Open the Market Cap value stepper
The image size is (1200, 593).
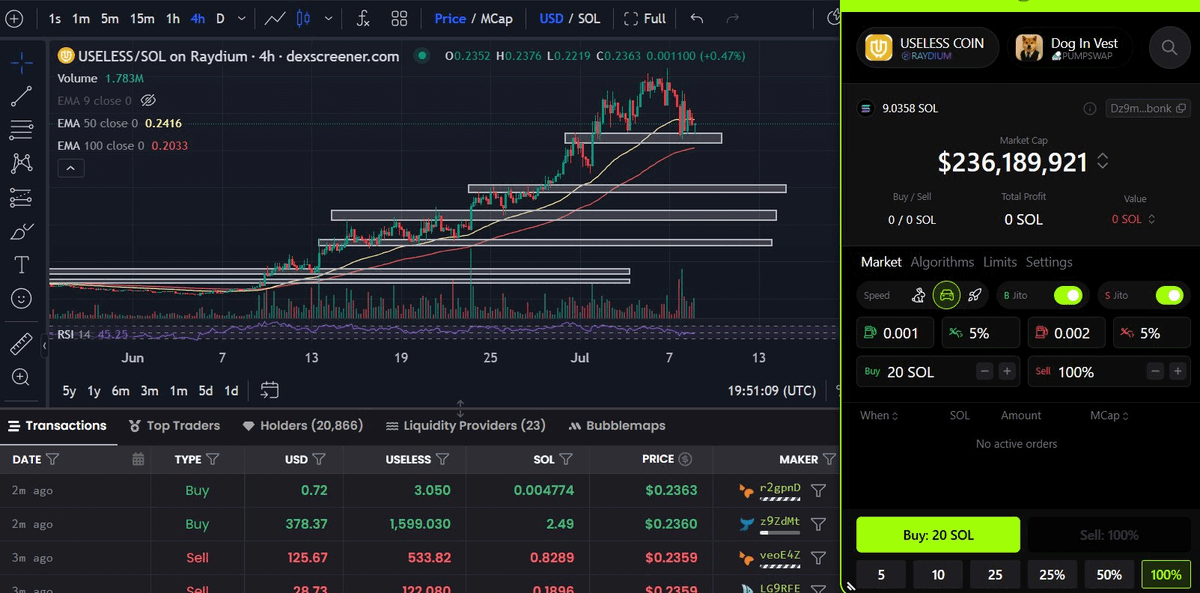pos(1103,161)
